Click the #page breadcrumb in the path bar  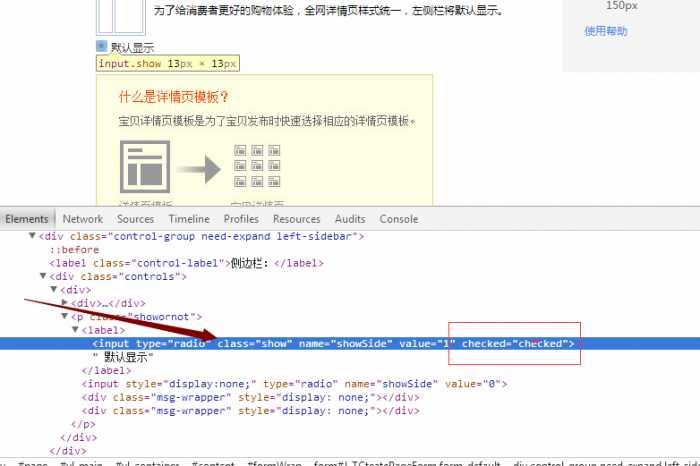33,463
